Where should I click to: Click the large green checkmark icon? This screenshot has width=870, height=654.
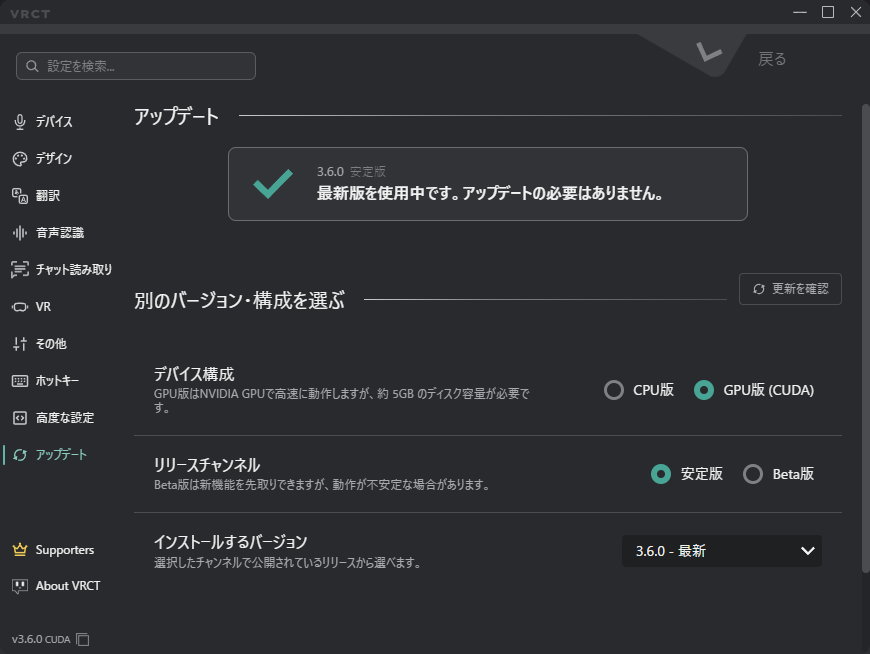click(272, 184)
